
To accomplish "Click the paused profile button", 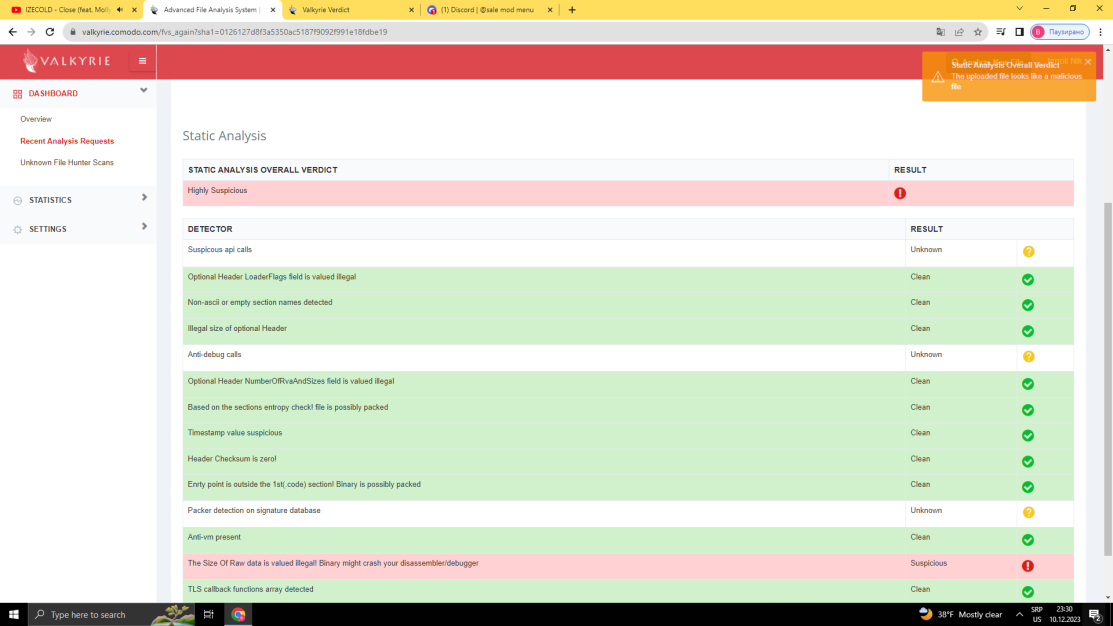I will coord(1060,32).
